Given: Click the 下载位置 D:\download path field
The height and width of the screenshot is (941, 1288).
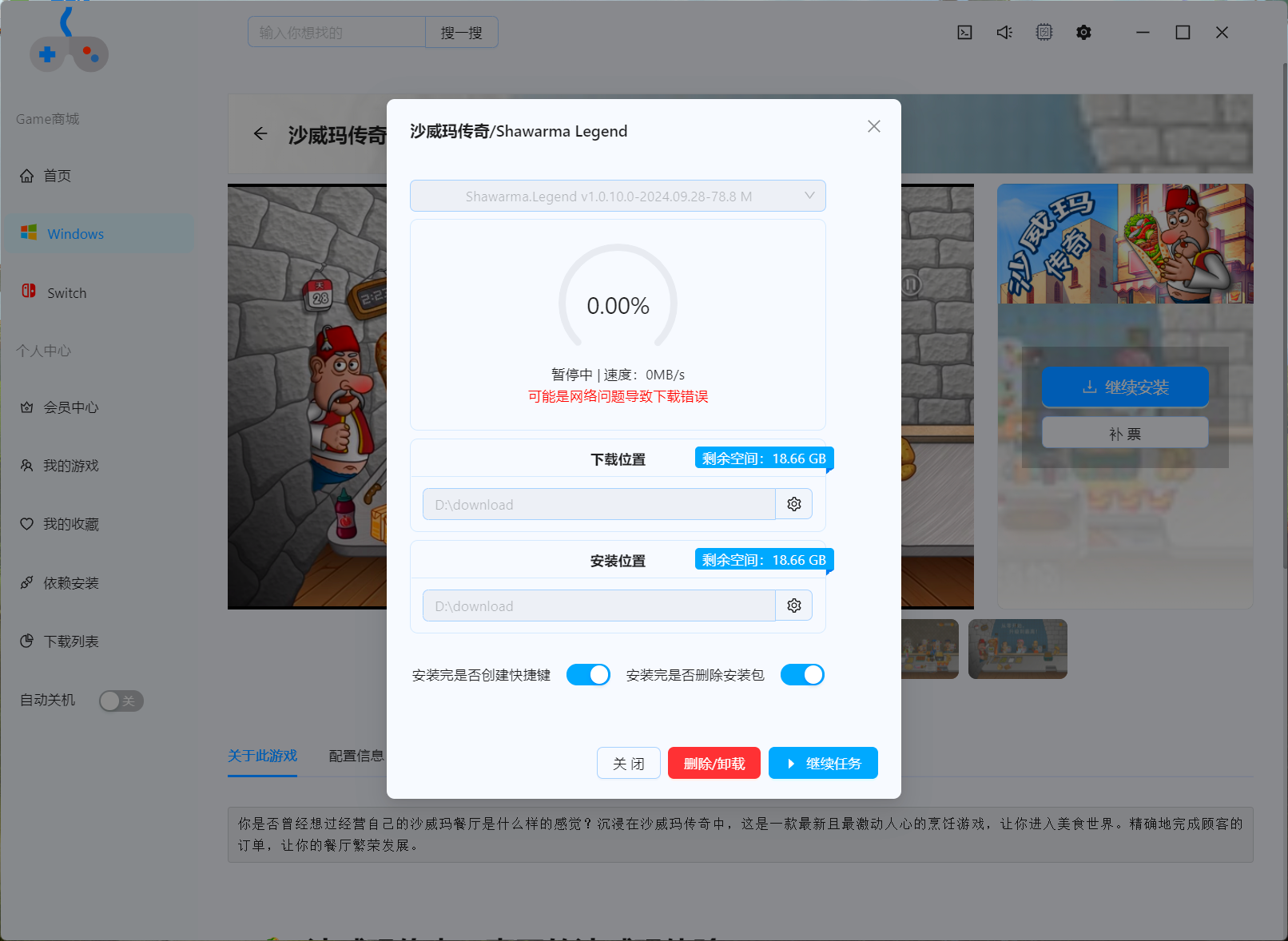Looking at the screenshot, I should click(x=599, y=504).
